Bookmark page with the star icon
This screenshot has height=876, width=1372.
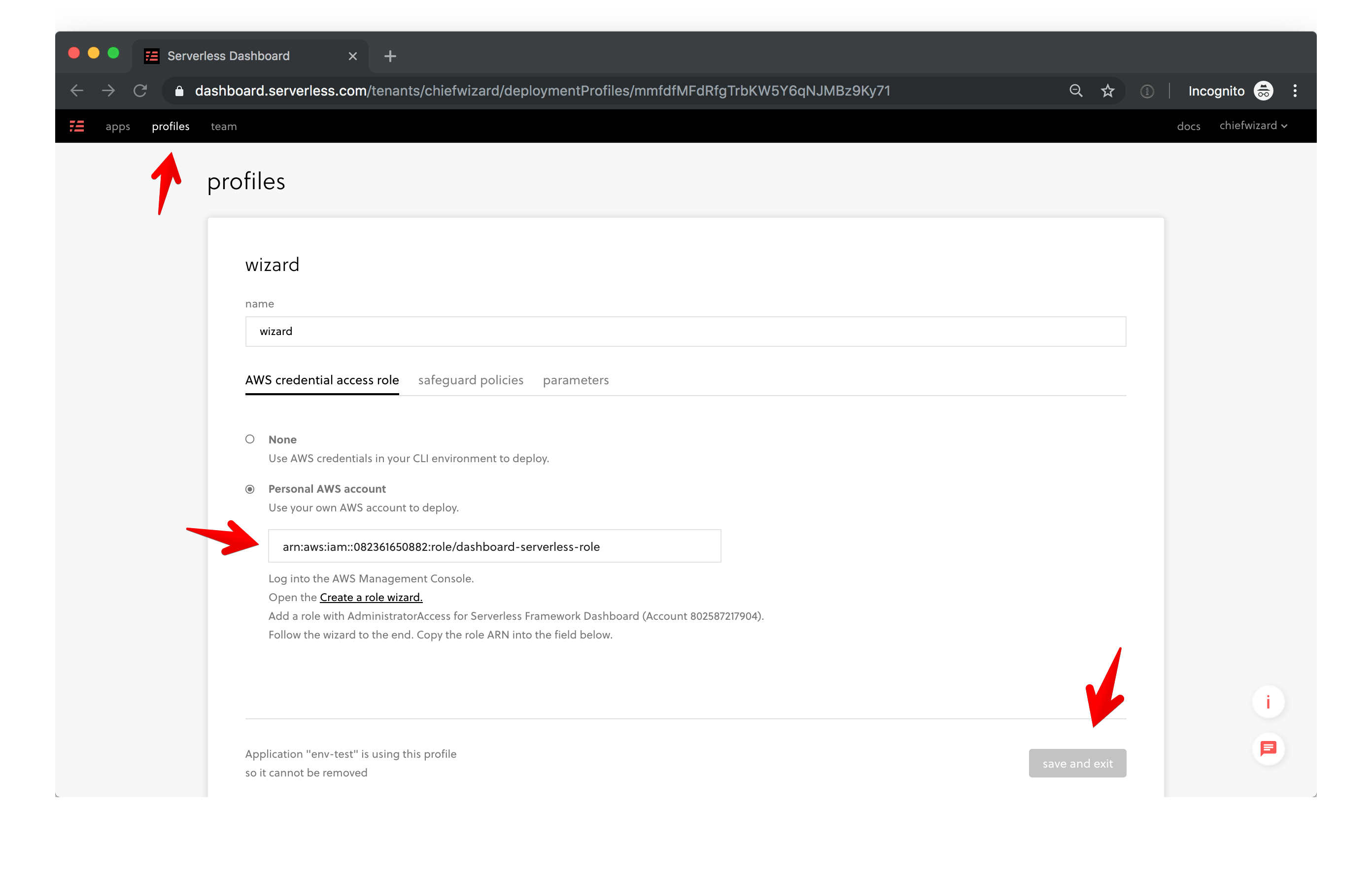pos(1107,91)
